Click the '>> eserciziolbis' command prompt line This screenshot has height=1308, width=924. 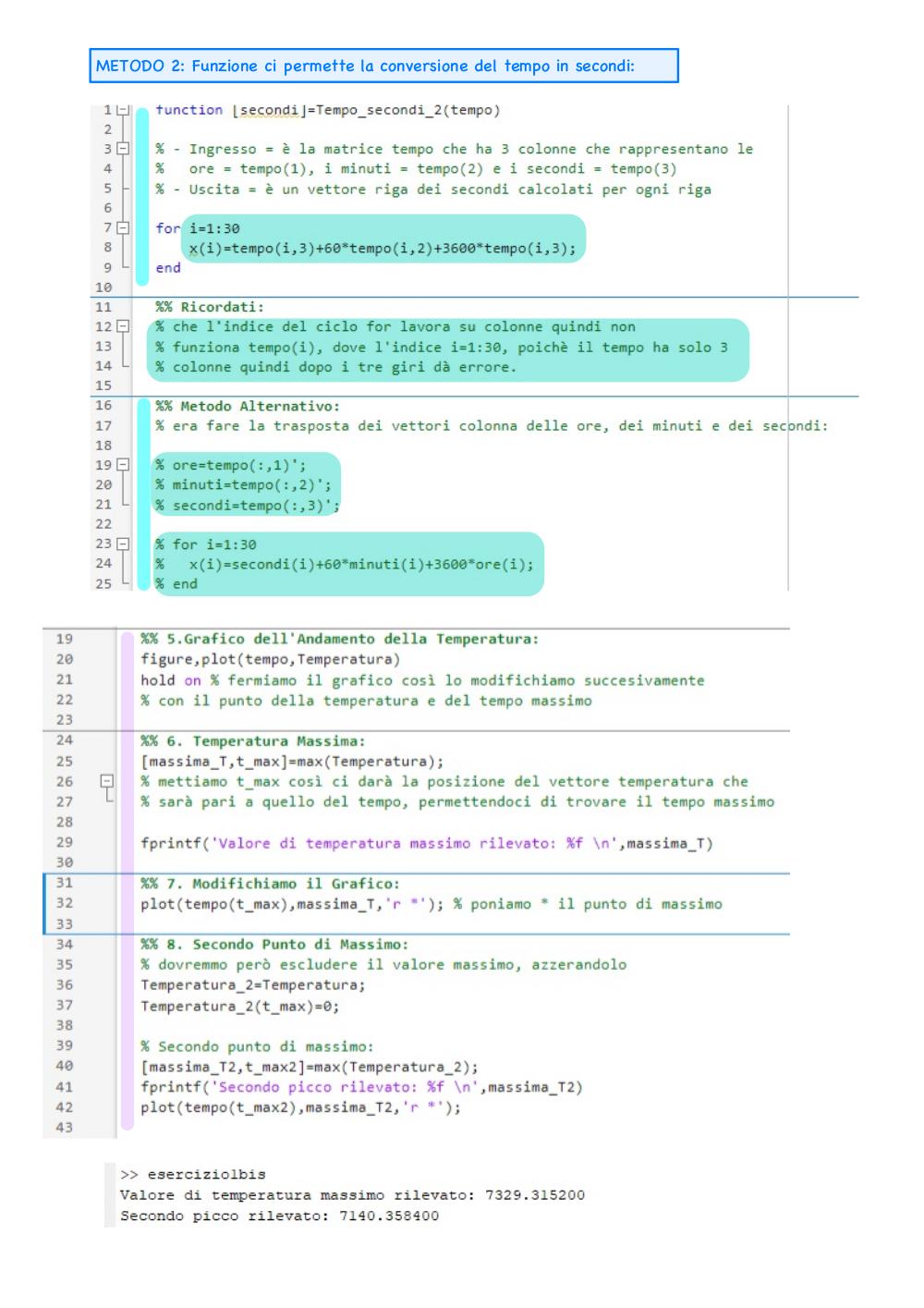(193, 1174)
